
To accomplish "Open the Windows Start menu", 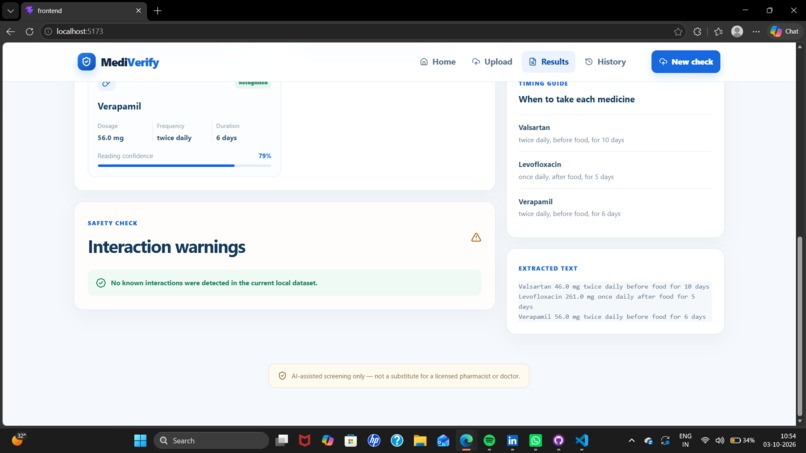I will pyautogui.click(x=140, y=441).
